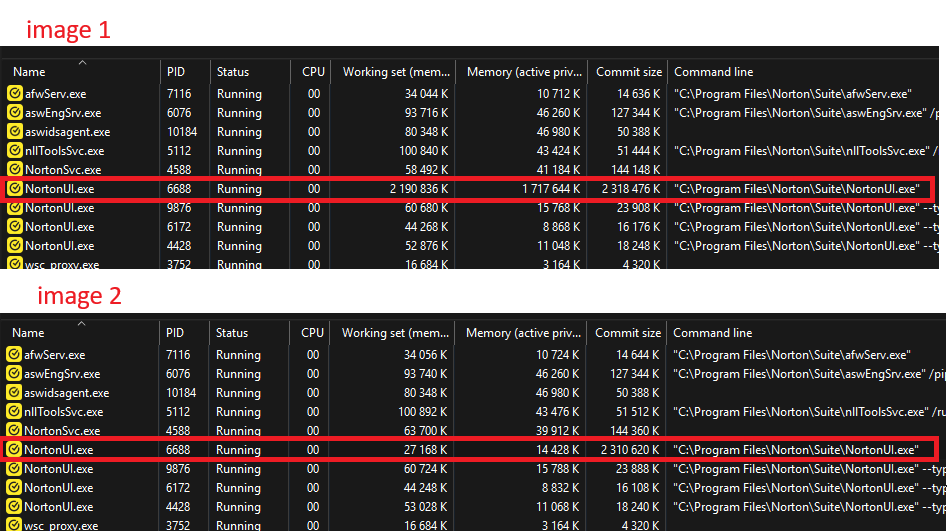
Task: Select the NortonUI.exe row with PID 4428 in image 1
Action: [60, 246]
